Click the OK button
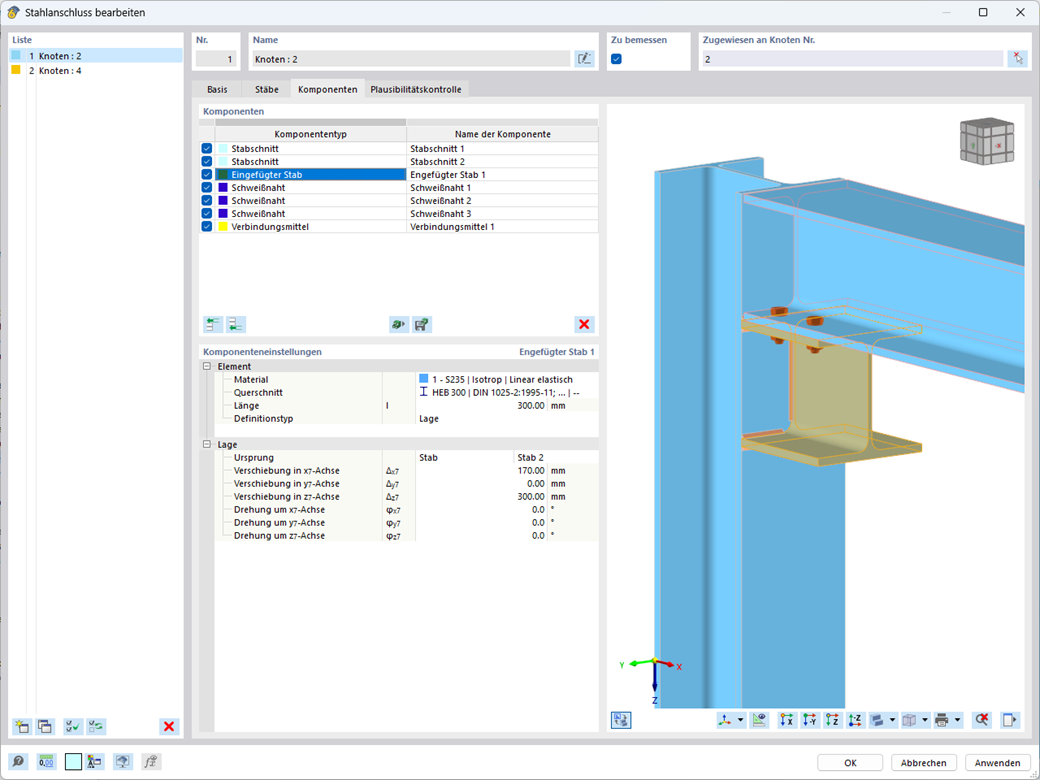The width and height of the screenshot is (1040, 780). [x=850, y=763]
